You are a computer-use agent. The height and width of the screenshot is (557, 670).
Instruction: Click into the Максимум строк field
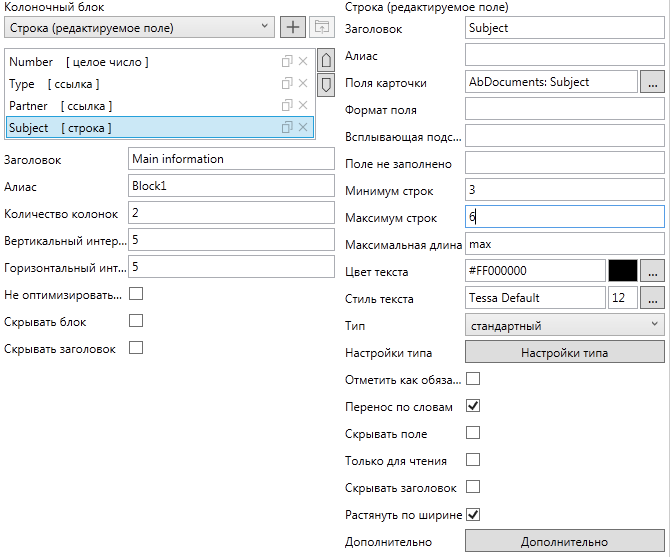pyautogui.click(x=565, y=217)
